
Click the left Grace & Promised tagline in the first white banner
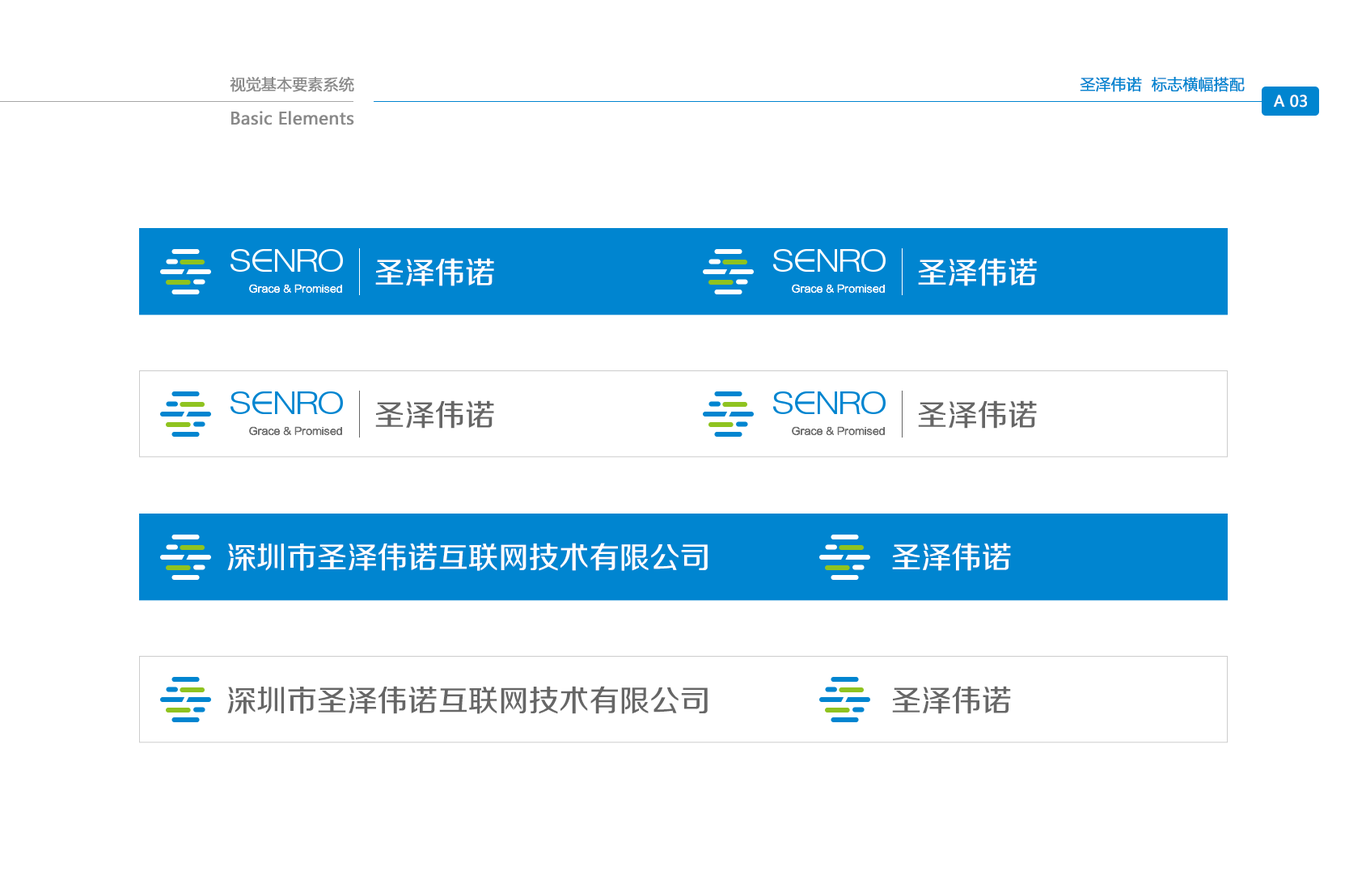[x=296, y=431]
